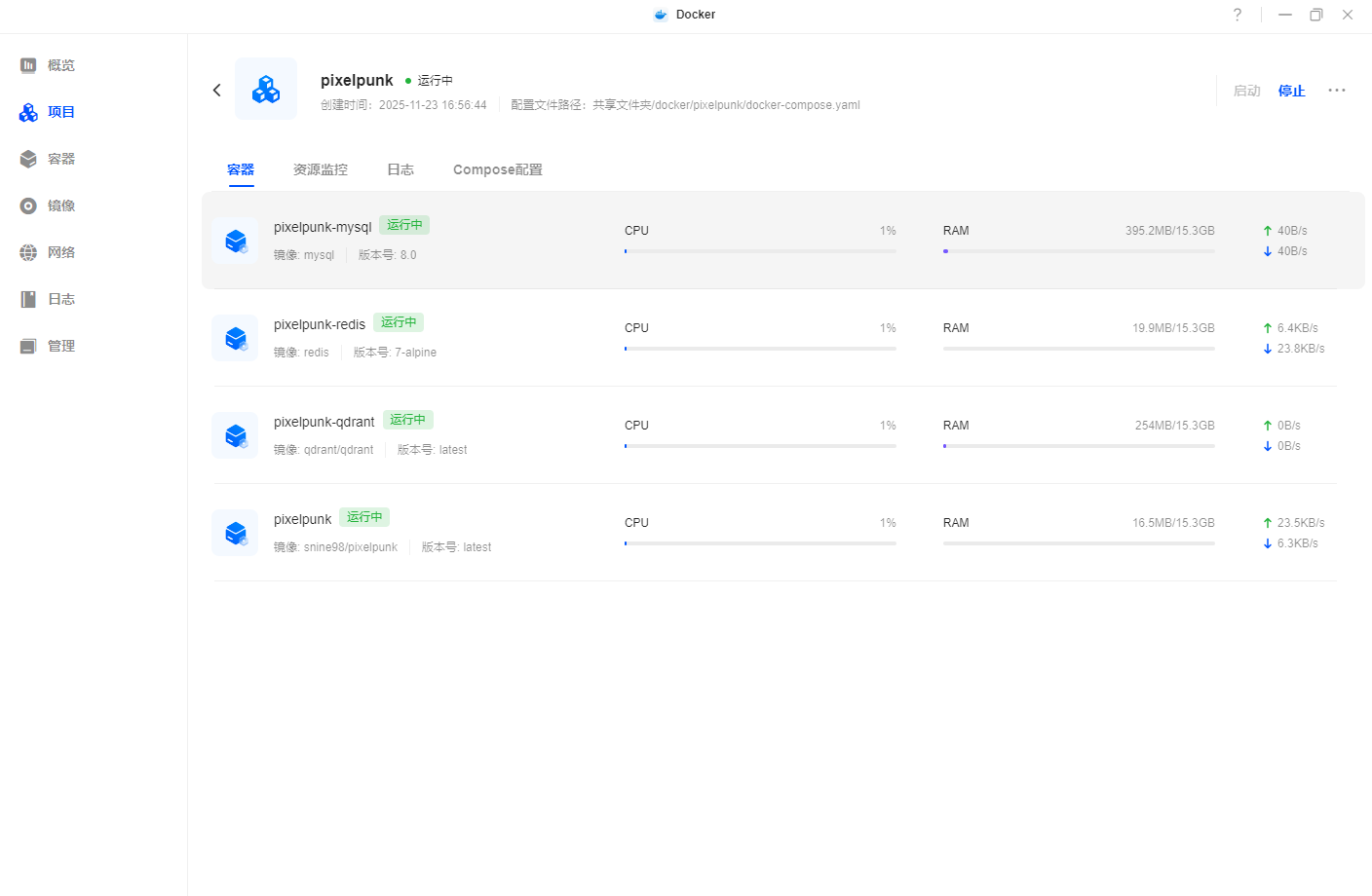Open the pixelpunk container name in the list

[303, 519]
